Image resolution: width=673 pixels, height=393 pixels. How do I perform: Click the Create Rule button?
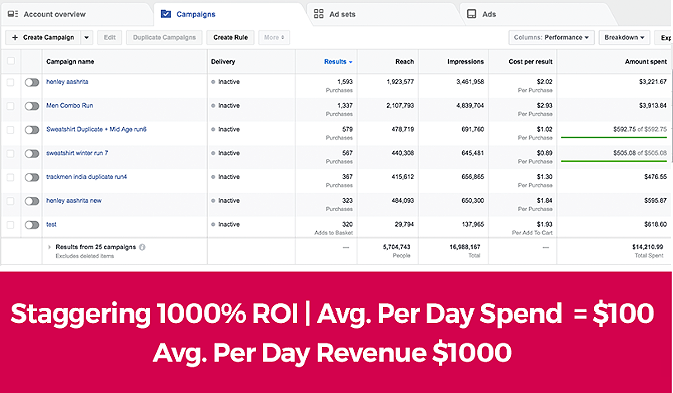click(x=230, y=38)
